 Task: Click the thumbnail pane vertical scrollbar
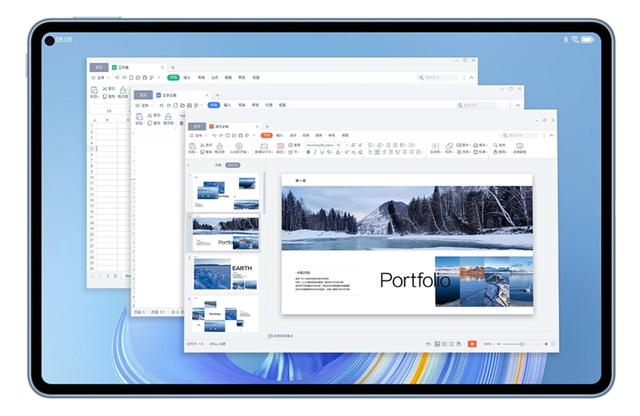264,193
